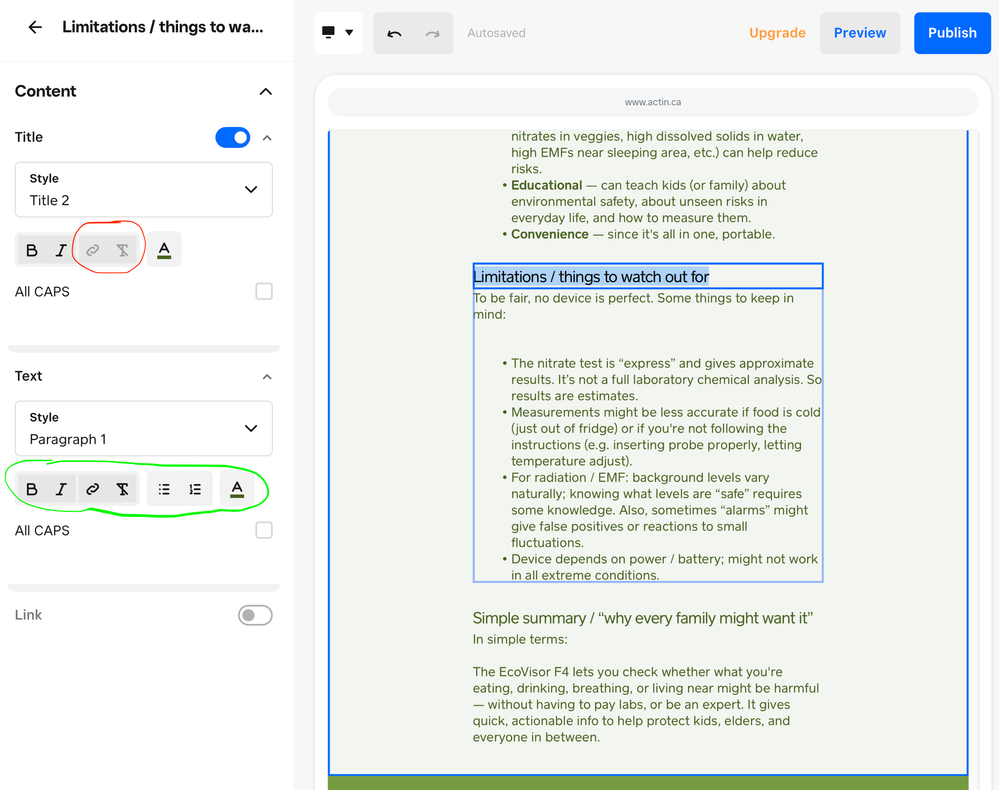Image resolution: width=999 pixels, height=790 pixels.
Task: Open the device view selector dropdown
Action: tap(338, 33)
